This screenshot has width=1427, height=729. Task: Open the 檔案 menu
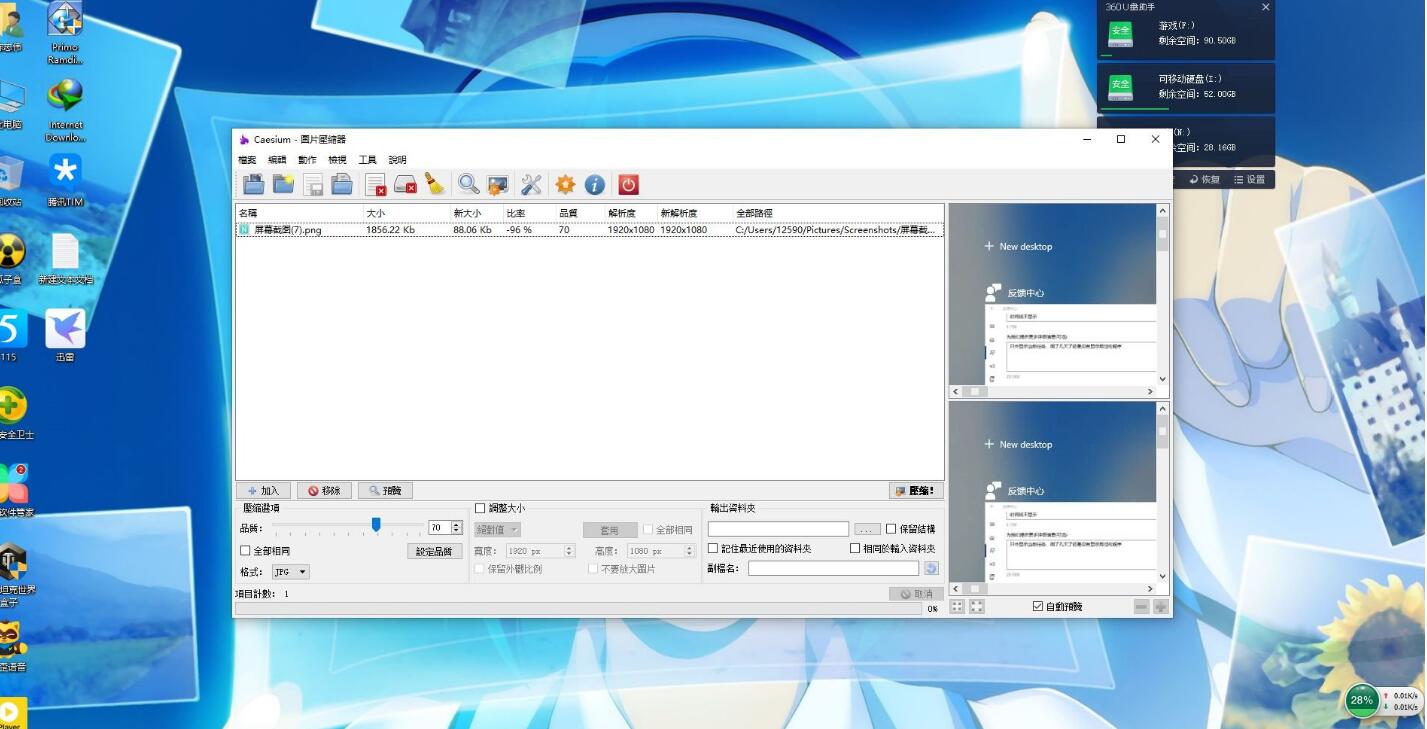(x=247, y=160)
